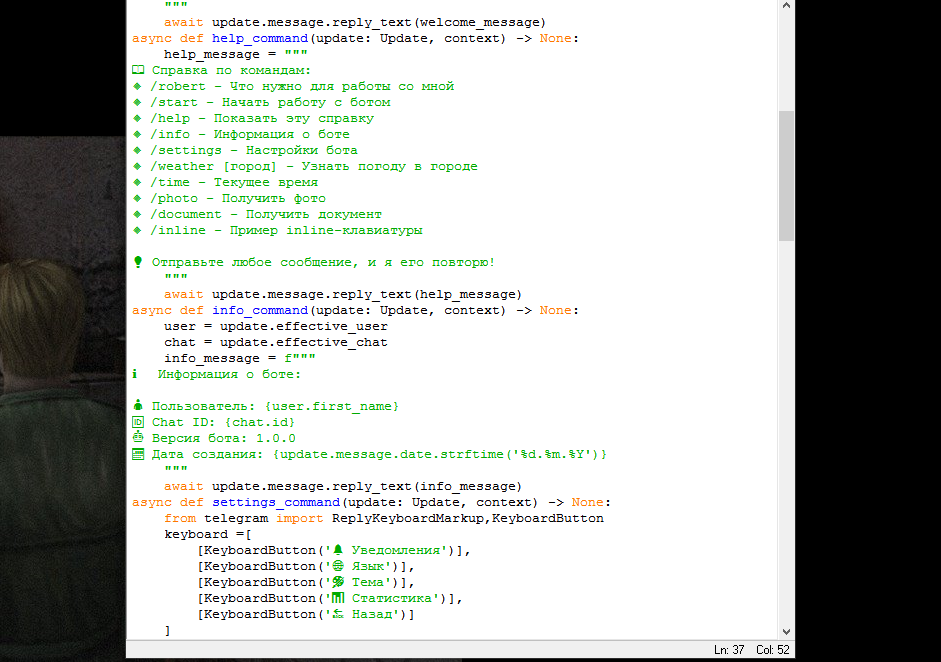Click the "/time" command text

tap(170, 182)
